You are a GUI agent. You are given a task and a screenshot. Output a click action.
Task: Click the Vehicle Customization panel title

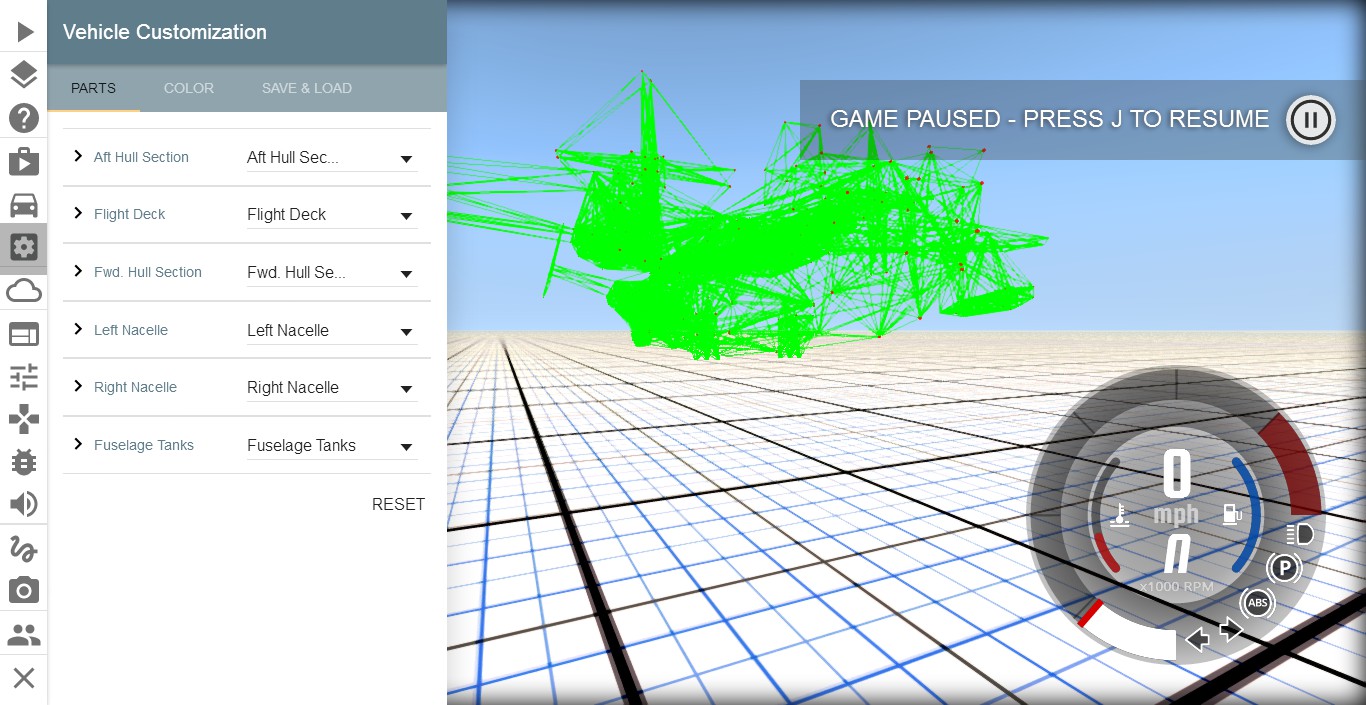(x=165, y=32)
